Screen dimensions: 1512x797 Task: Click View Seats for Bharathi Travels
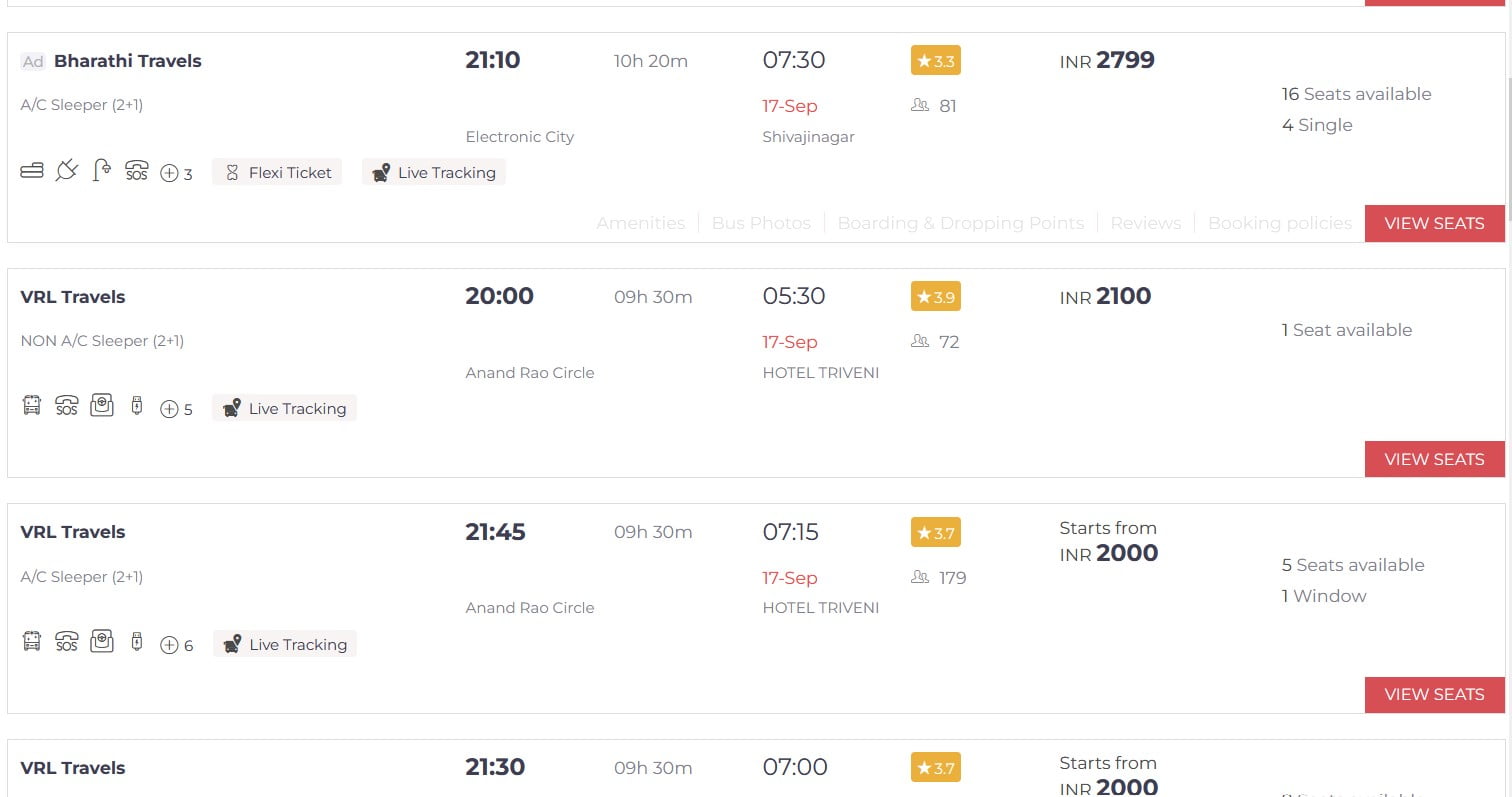[x=1435, y=223]
